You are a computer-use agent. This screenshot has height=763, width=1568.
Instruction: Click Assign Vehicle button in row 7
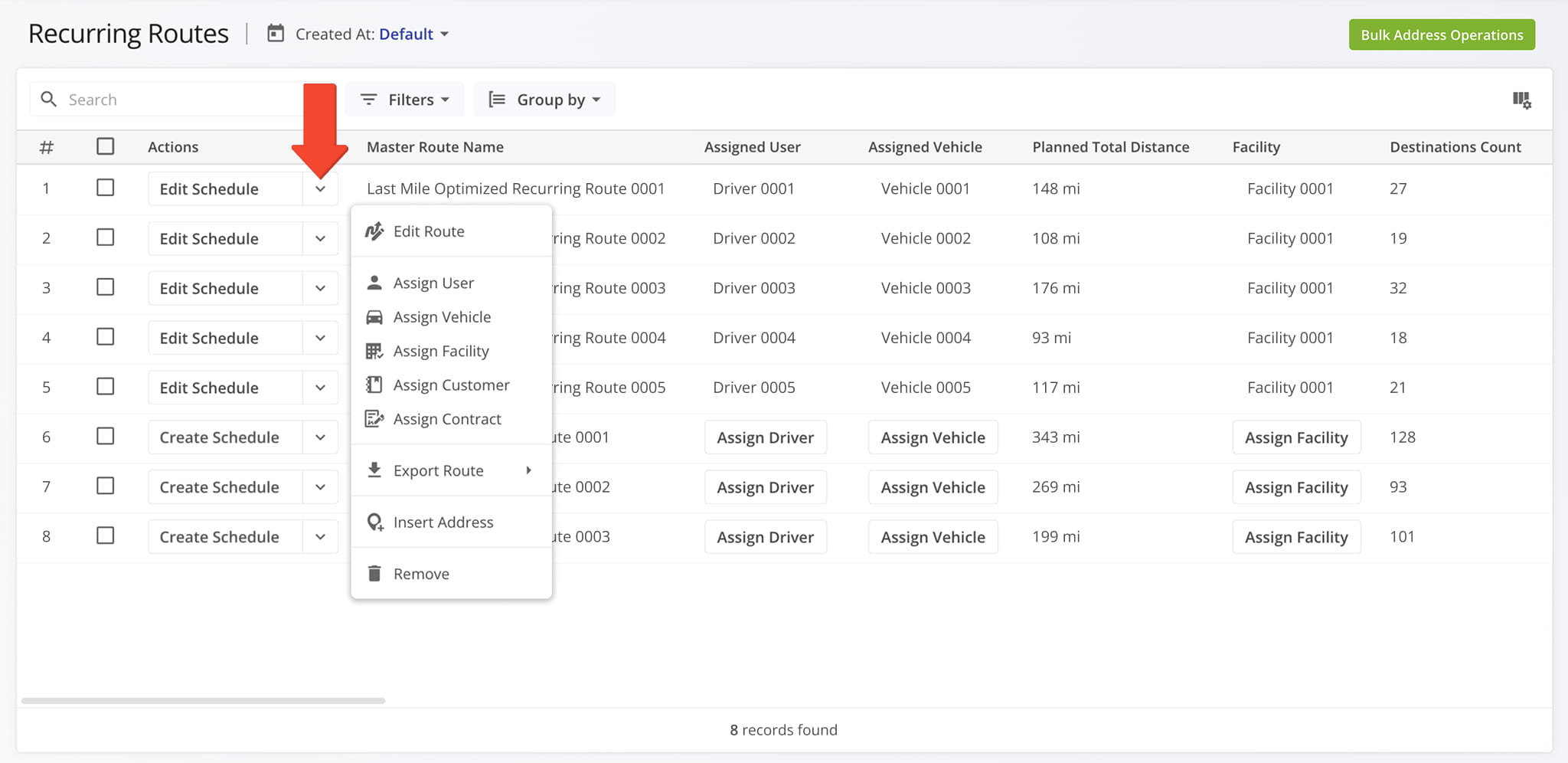coord(933,487)
